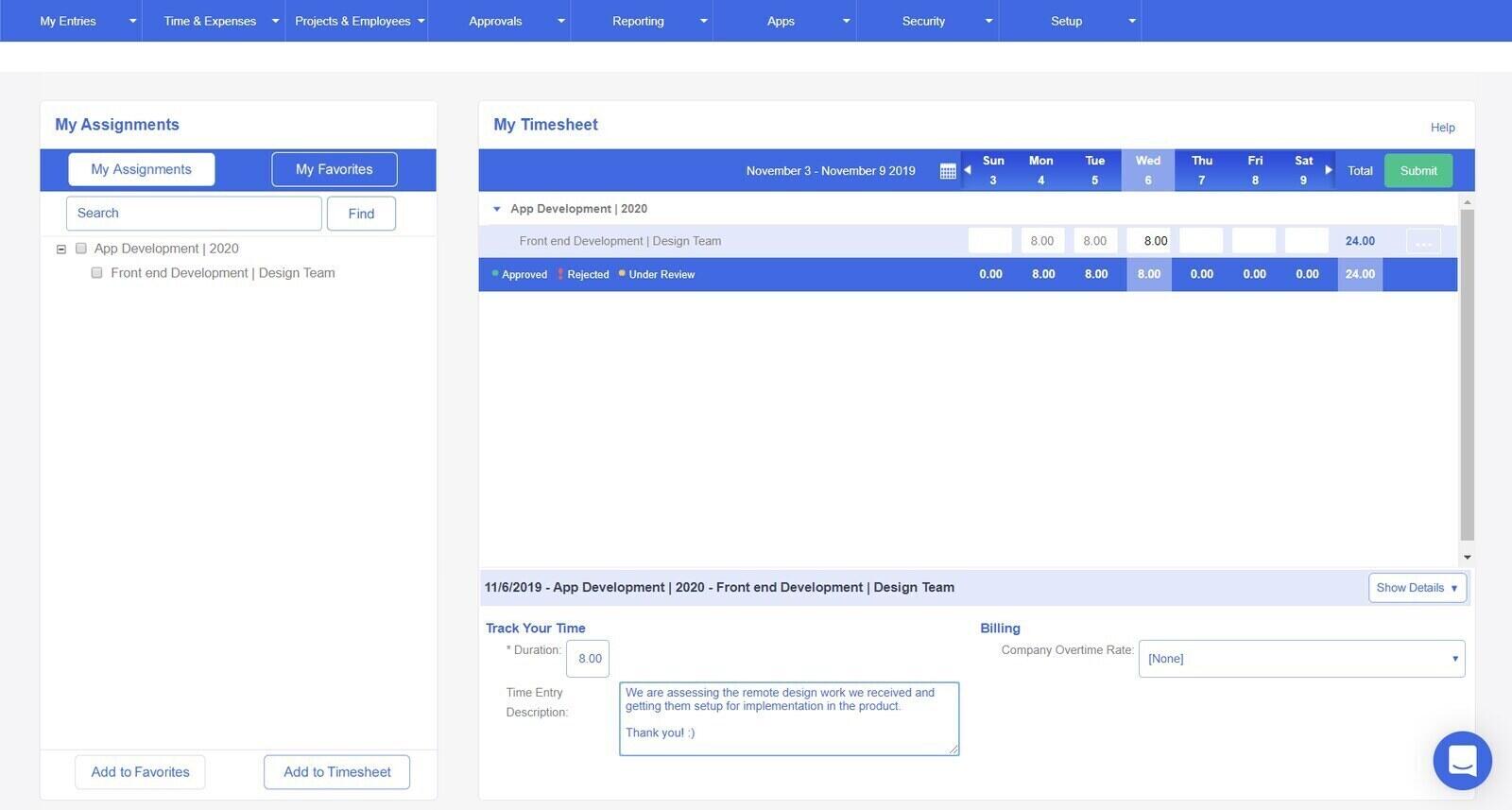Click Add to Favorites button
This screenshot has height=810, width=1512.
[x=140, y=772]
